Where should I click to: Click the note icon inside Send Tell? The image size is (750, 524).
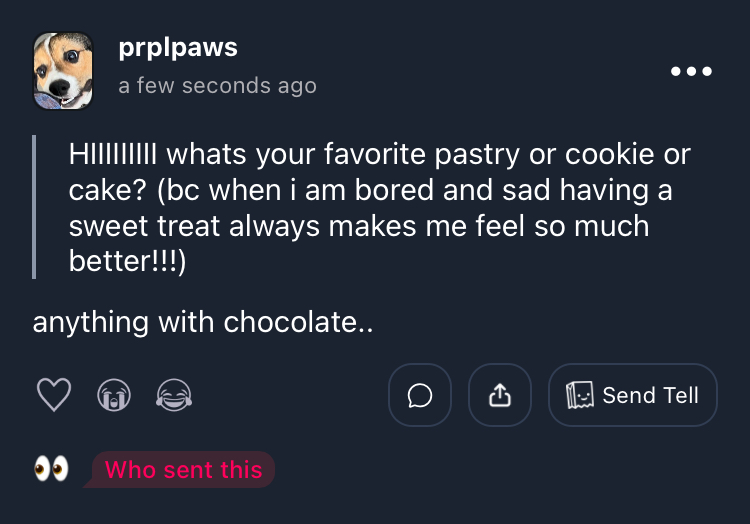pyautogui.click(x=581, y=396)
